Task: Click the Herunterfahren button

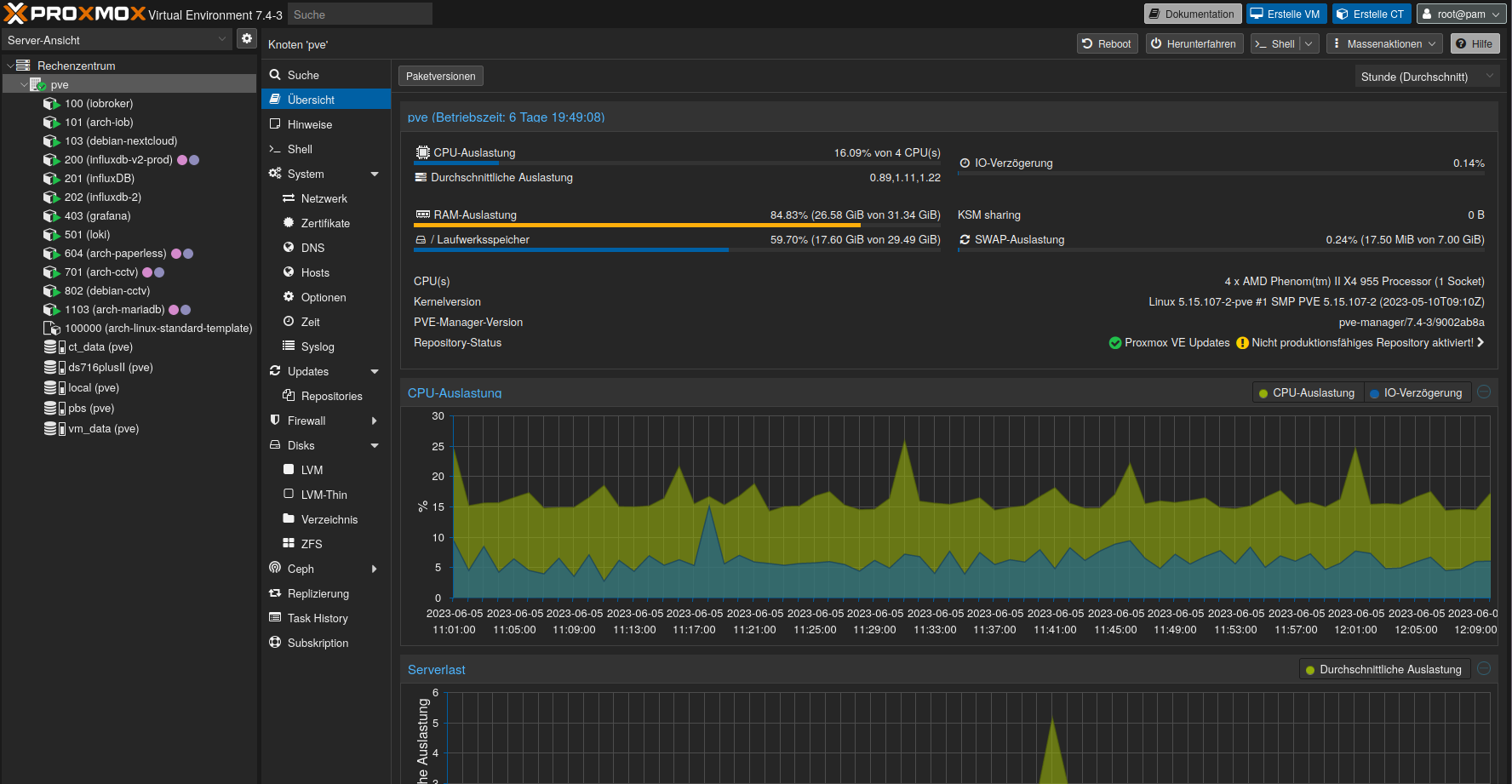Action: [1194, 44]
